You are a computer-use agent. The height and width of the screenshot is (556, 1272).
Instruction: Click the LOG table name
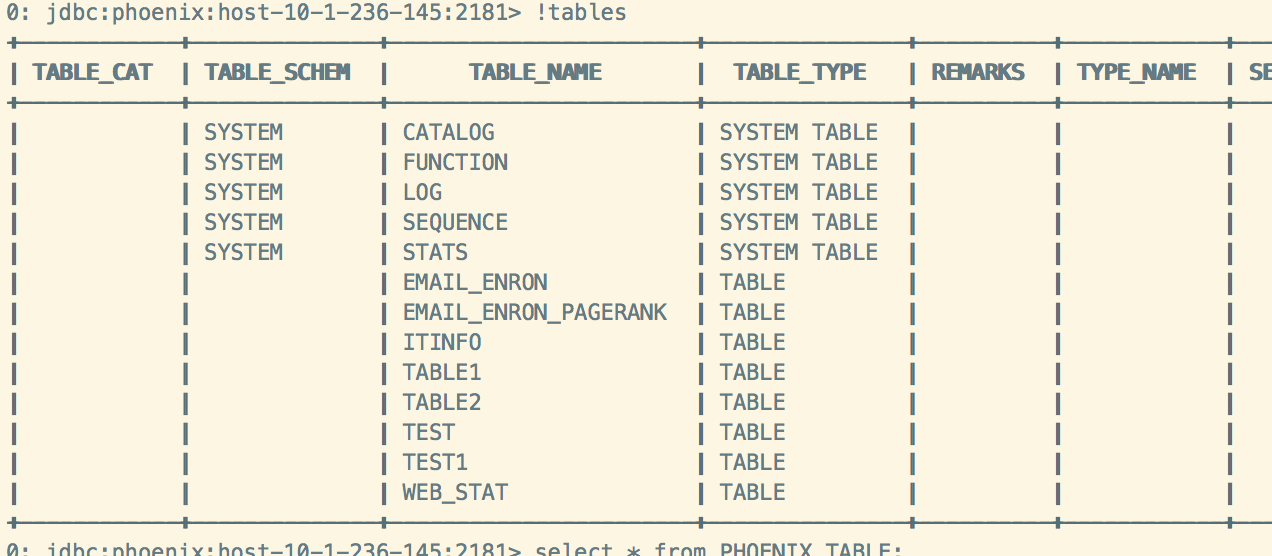(x=422, y=192)
